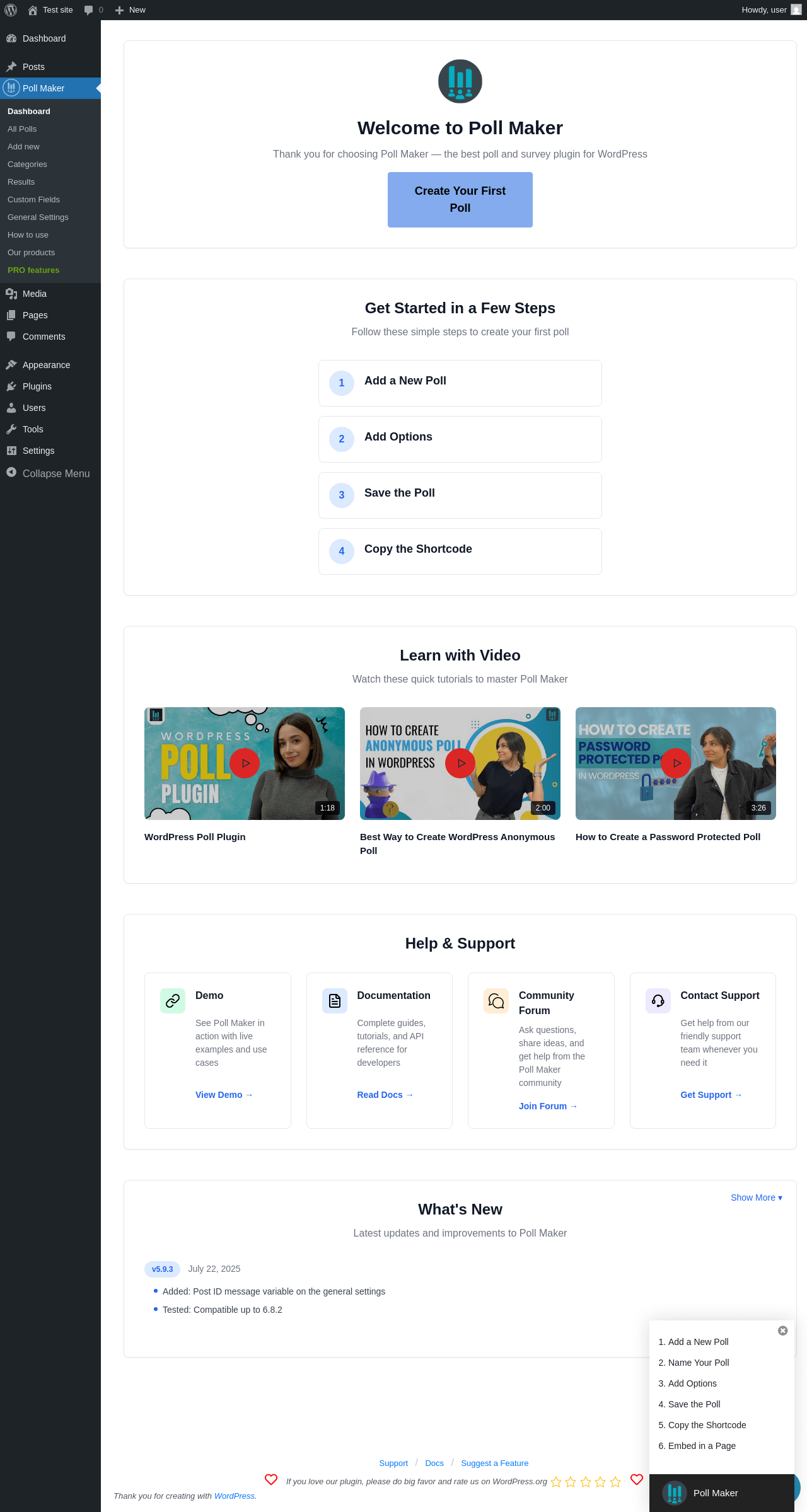Select step 4 Copy the Shortcode card
This screenshot has height=1512, width=807.
pos(460,551)
